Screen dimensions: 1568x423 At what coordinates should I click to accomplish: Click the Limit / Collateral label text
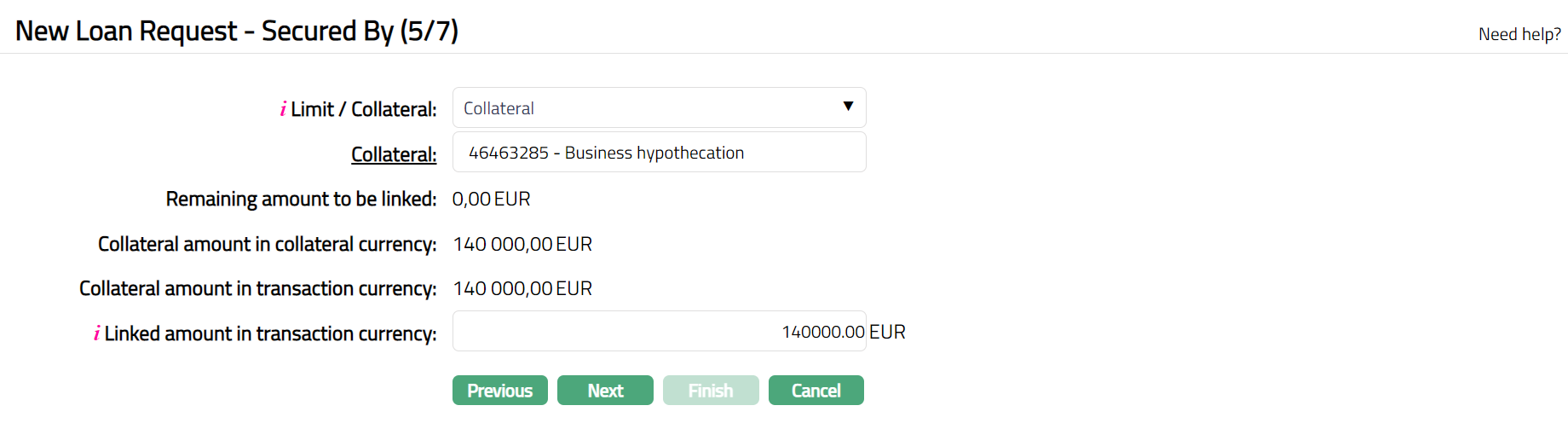[x=364, y=109]
